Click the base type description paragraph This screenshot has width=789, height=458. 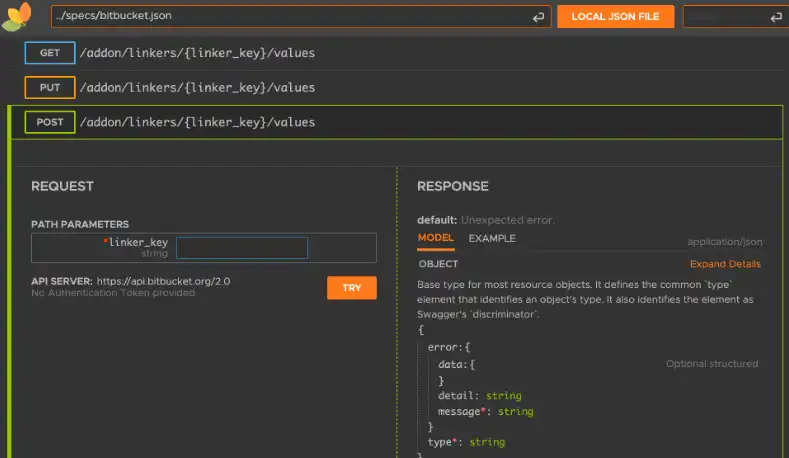coord(585,299)
